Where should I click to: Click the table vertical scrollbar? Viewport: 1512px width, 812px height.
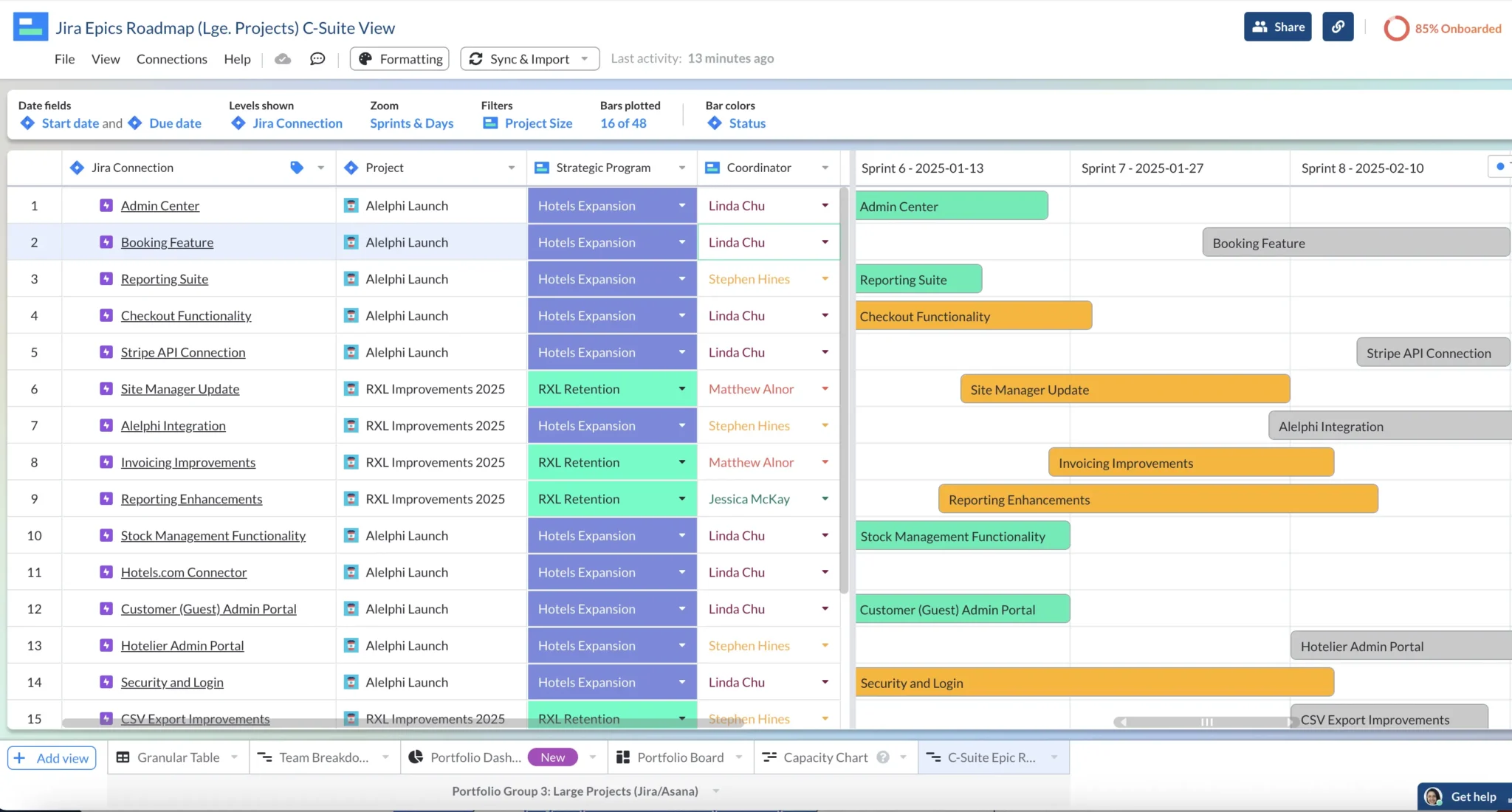pyautogui.click(x=844, y=390)
